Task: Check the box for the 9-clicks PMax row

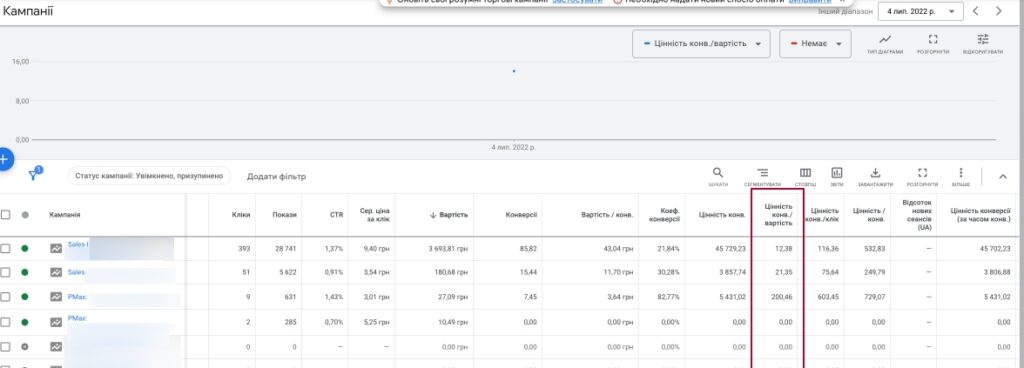Action: (5, 297)
